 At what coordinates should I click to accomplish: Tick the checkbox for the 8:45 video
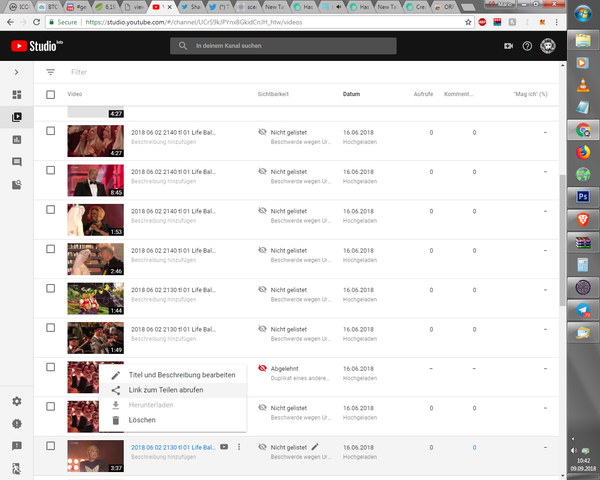click(51, 170)
